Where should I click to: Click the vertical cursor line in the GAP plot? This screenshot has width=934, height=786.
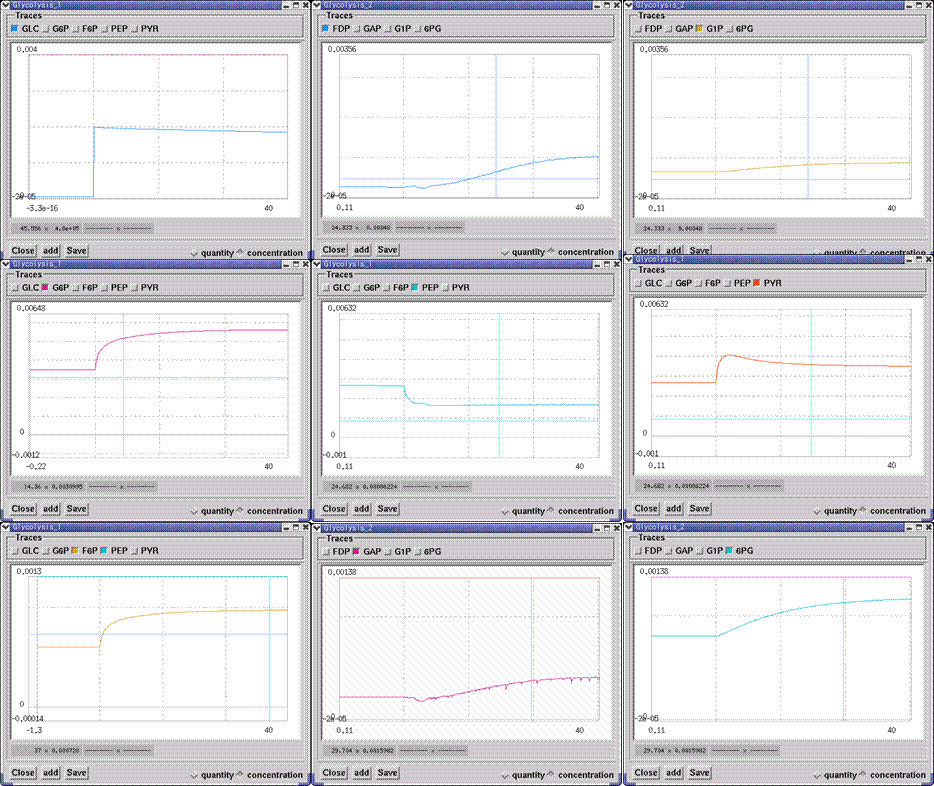click(532, 650)
